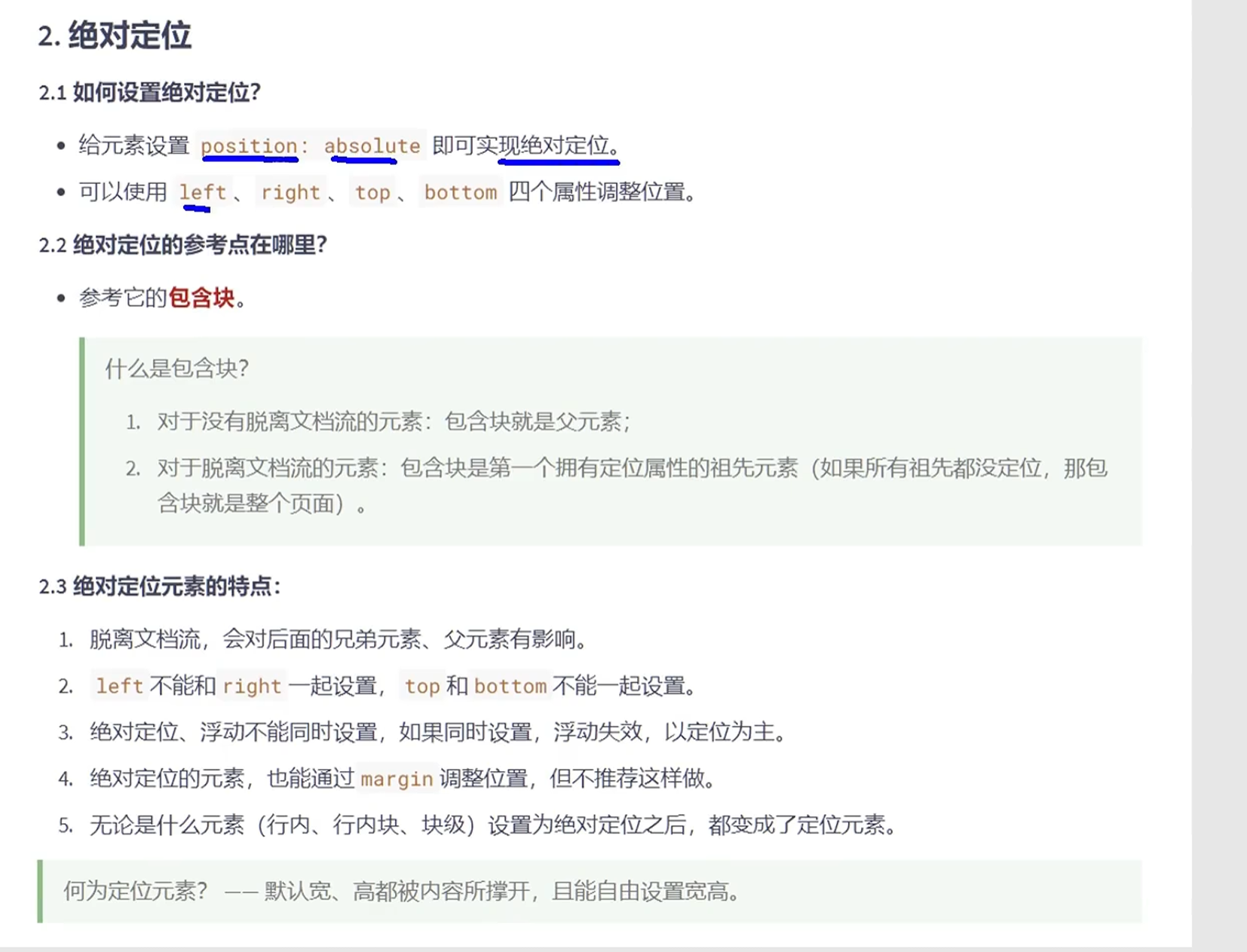Screen dimensions: 1247x952
Task: Click the code snippet left in item 2
Action: tap(118, 686)
